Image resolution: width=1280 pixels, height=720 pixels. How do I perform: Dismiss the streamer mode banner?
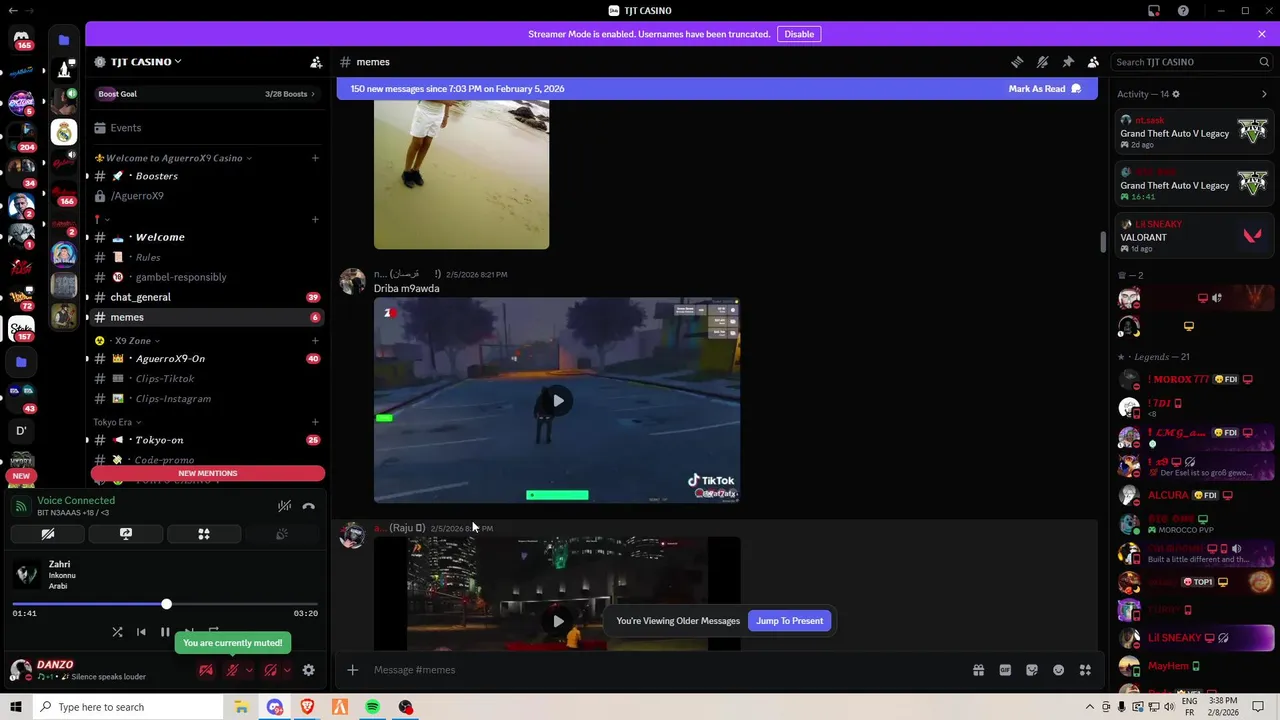(1262, 34)
